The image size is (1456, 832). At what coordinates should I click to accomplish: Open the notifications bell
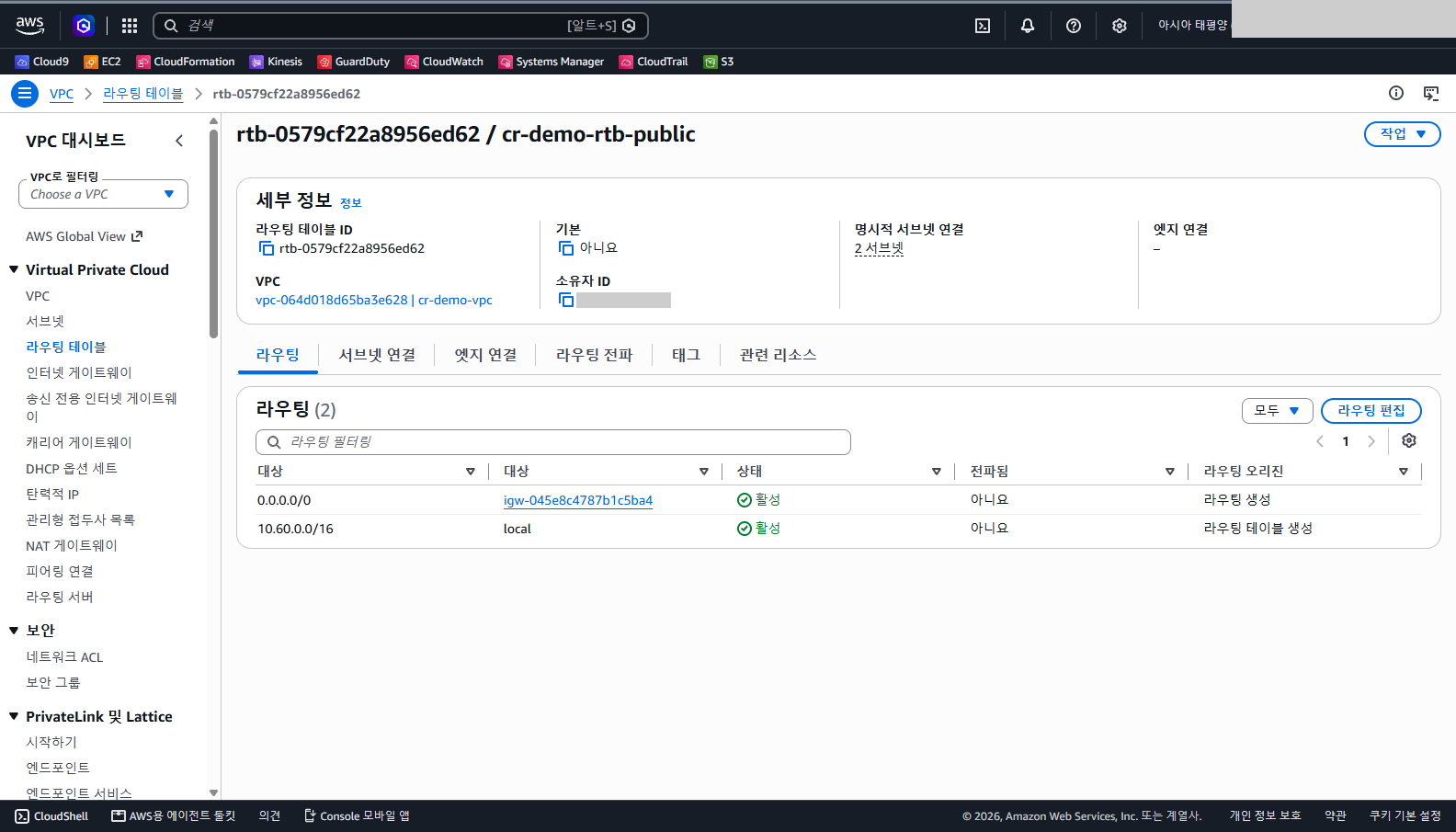coord(1028,26)
